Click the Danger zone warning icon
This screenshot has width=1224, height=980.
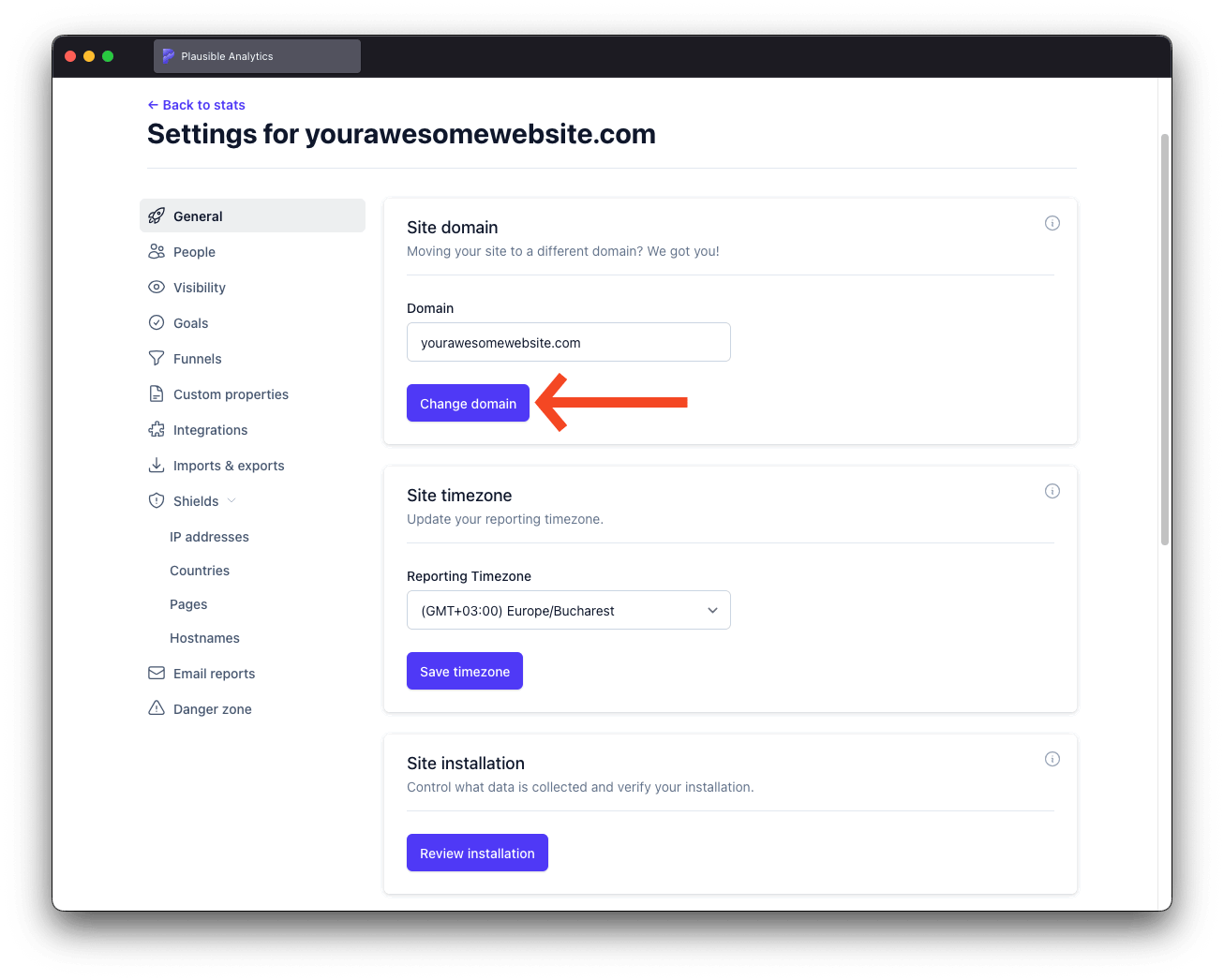click(157, 708)
